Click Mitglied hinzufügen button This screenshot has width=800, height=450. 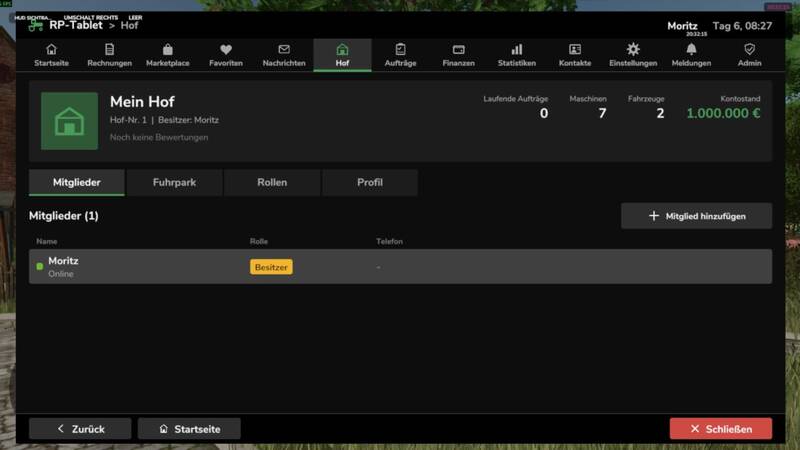[x=696, y=216]
